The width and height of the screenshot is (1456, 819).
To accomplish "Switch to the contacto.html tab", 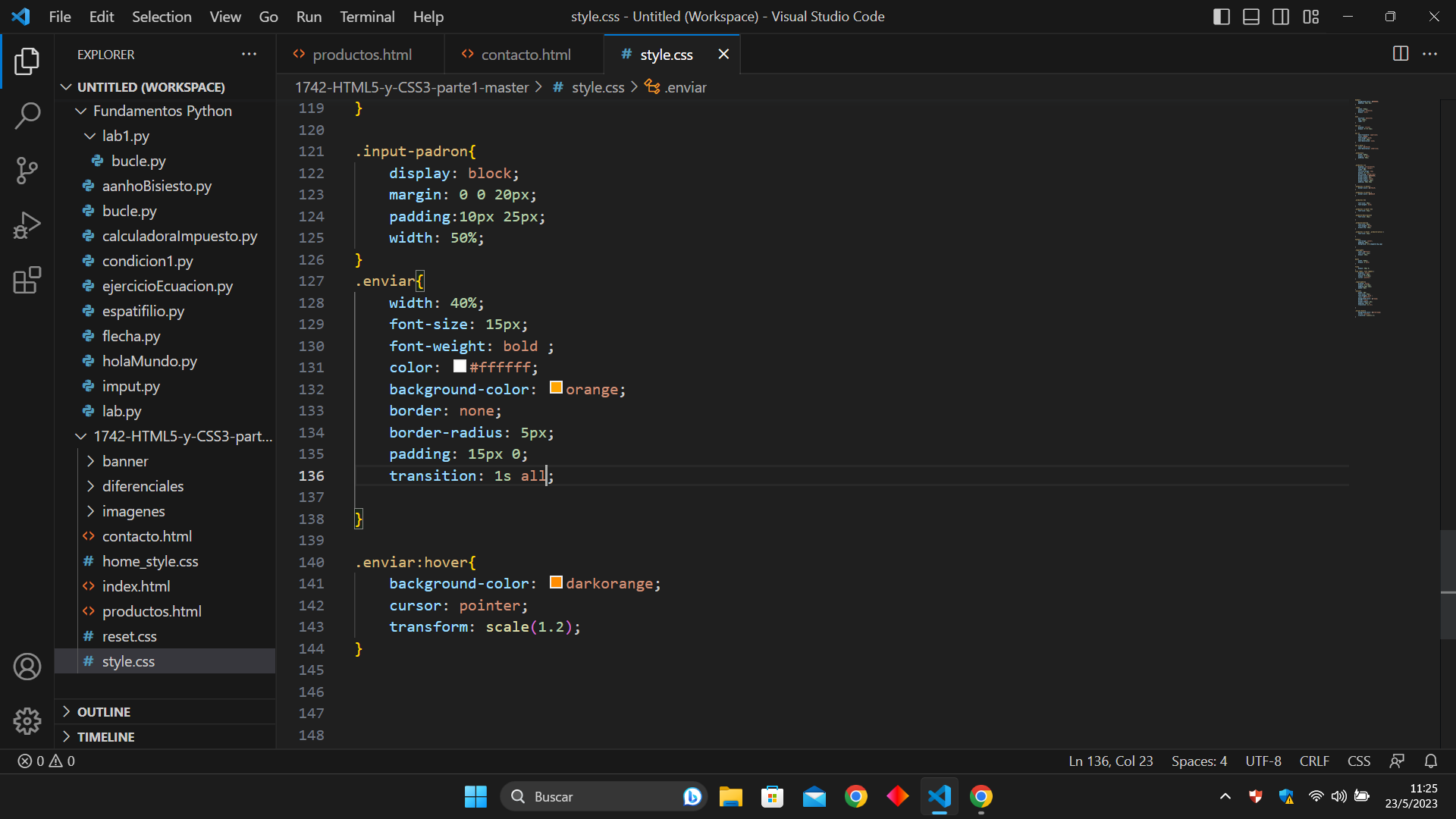I will pos(525,55).
